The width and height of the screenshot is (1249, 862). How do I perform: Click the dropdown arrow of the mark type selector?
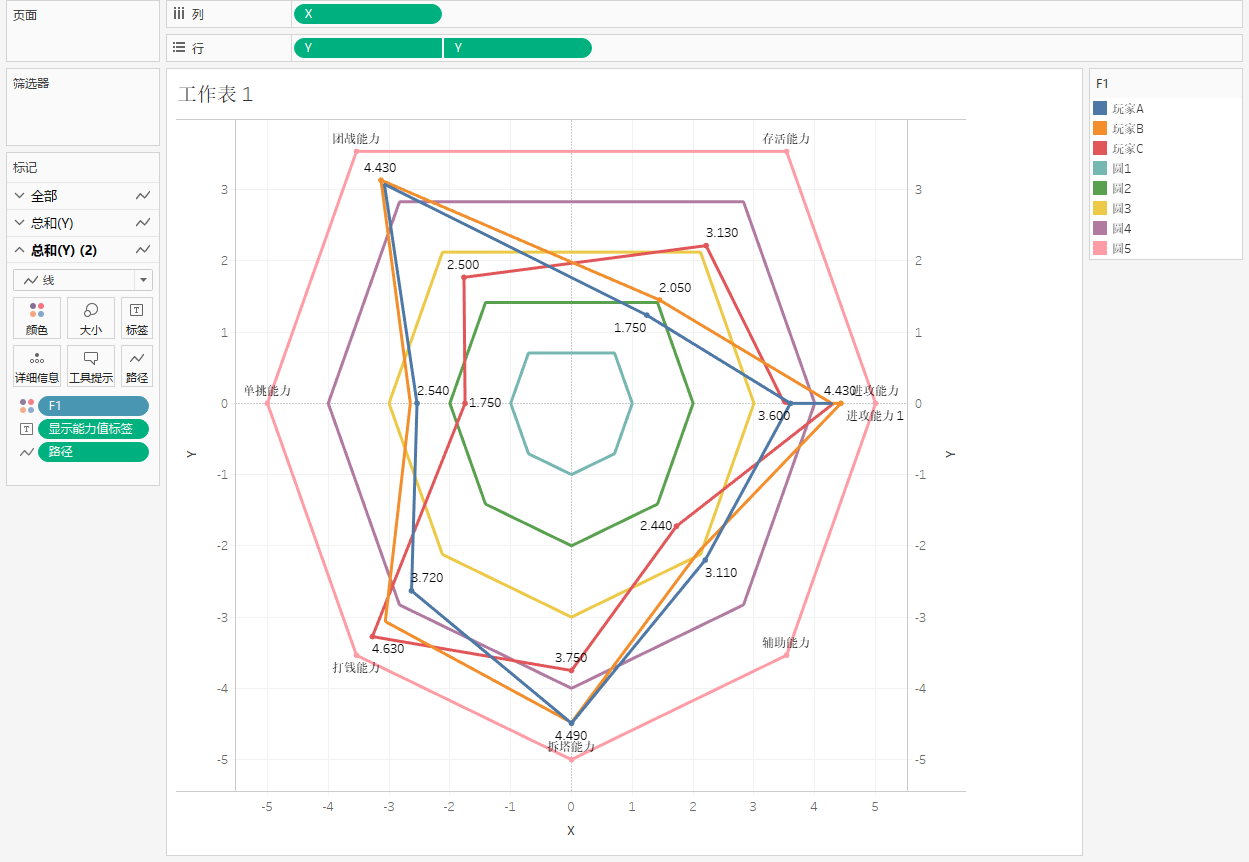[143, 280]
